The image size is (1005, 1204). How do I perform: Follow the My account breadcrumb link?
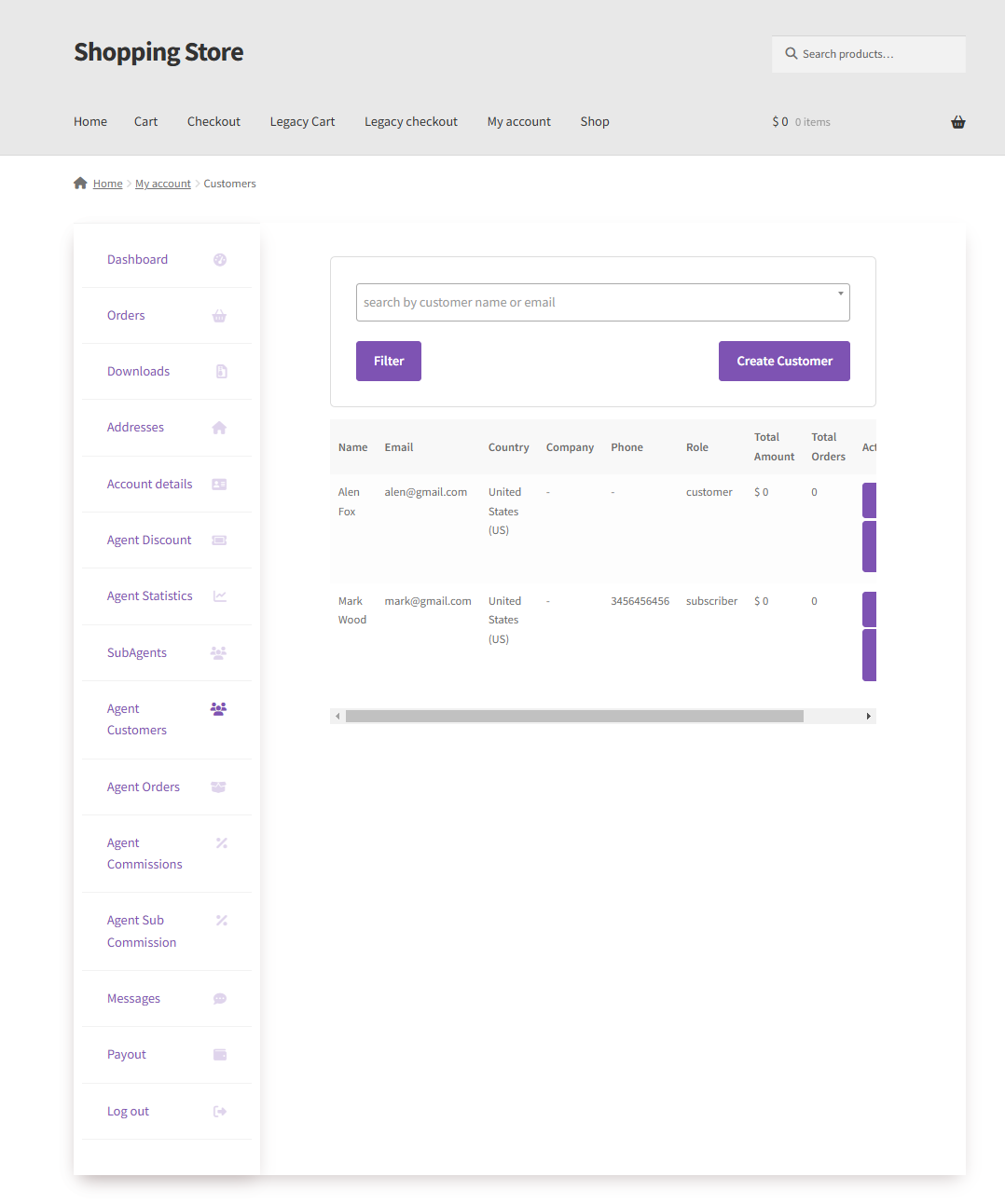(163, 185)
